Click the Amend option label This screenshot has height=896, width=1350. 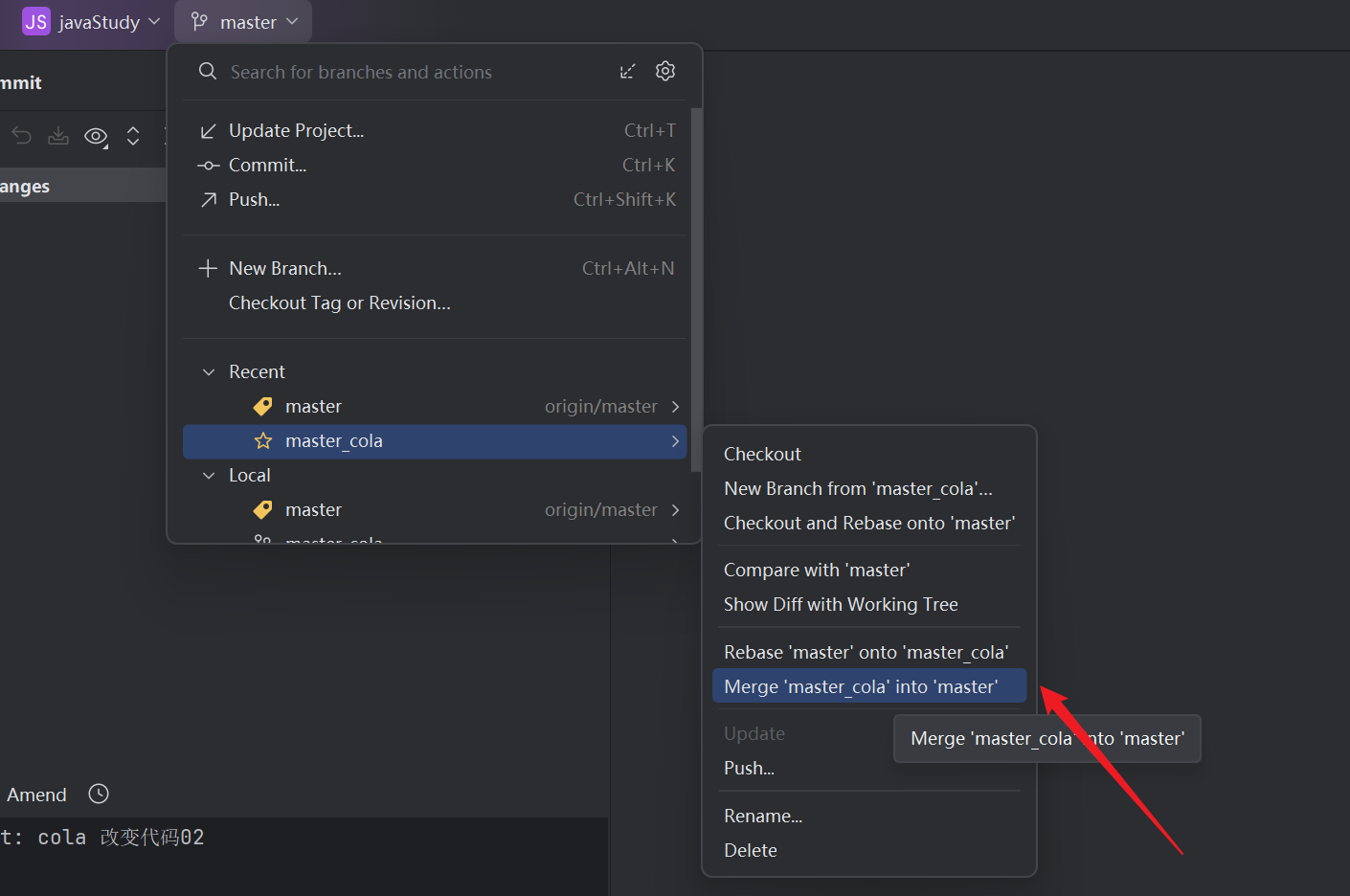(36, 795)
